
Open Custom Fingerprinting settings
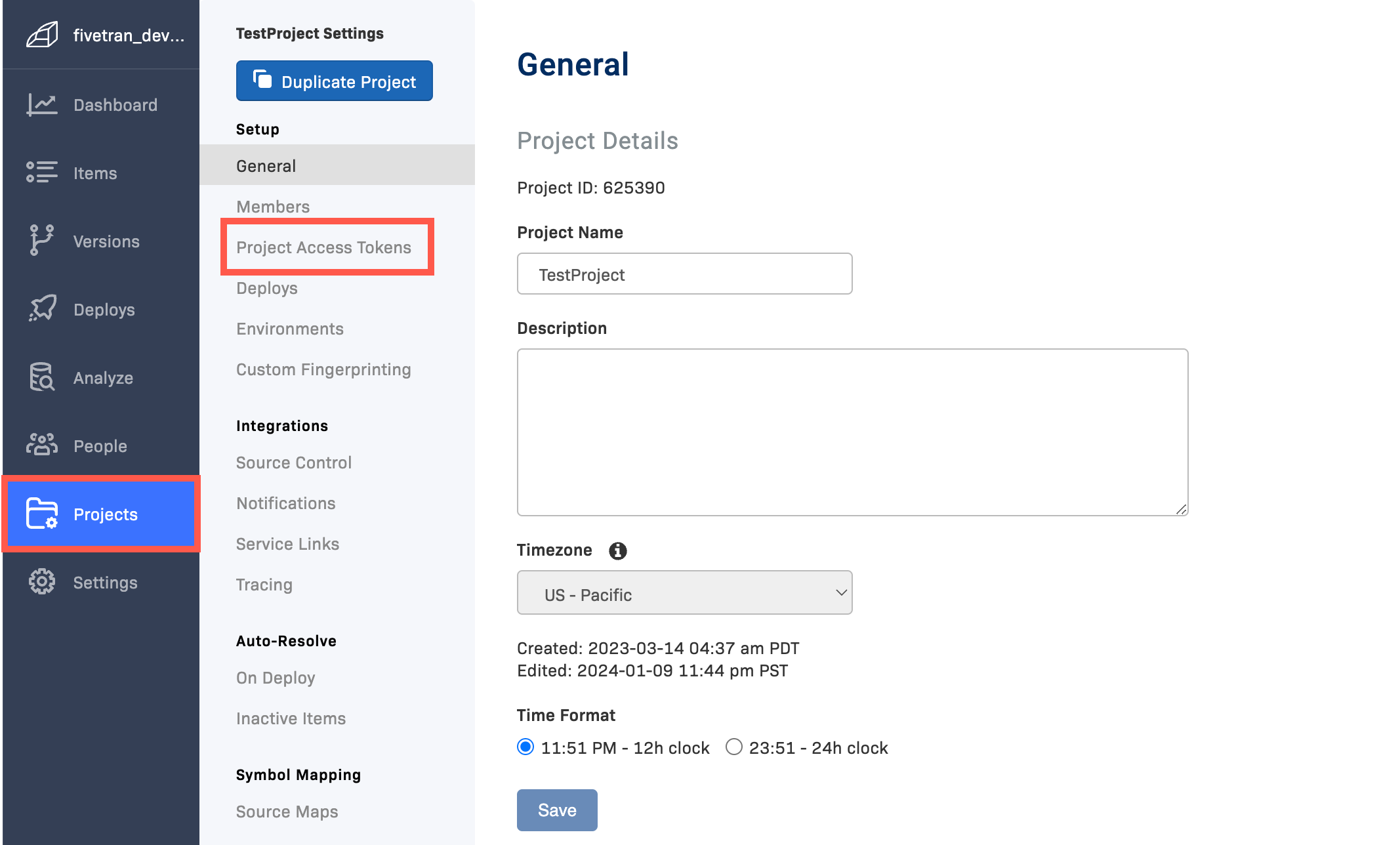click(x=323, y=369)
